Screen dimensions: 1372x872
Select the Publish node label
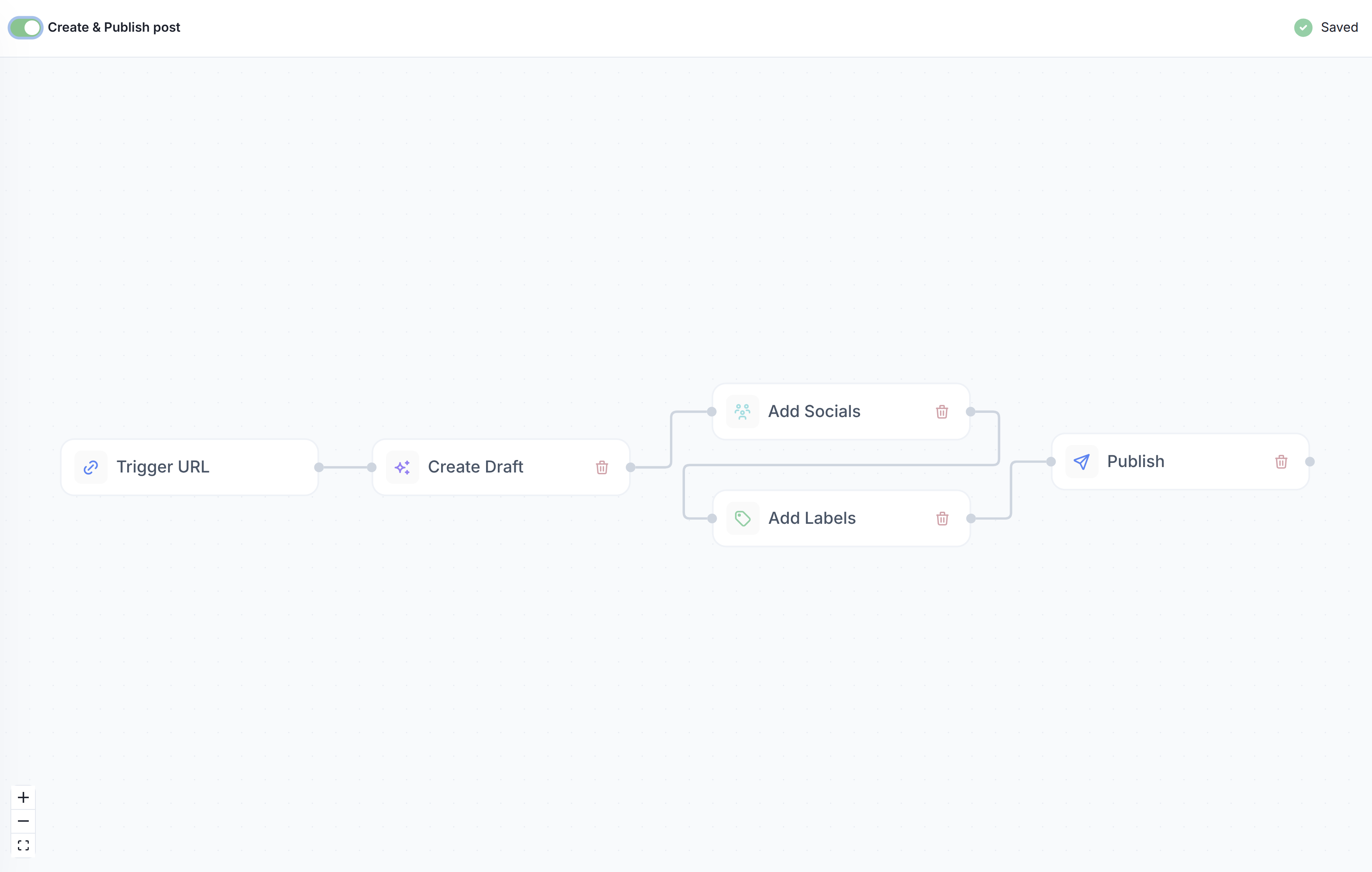coord(1135,462)
